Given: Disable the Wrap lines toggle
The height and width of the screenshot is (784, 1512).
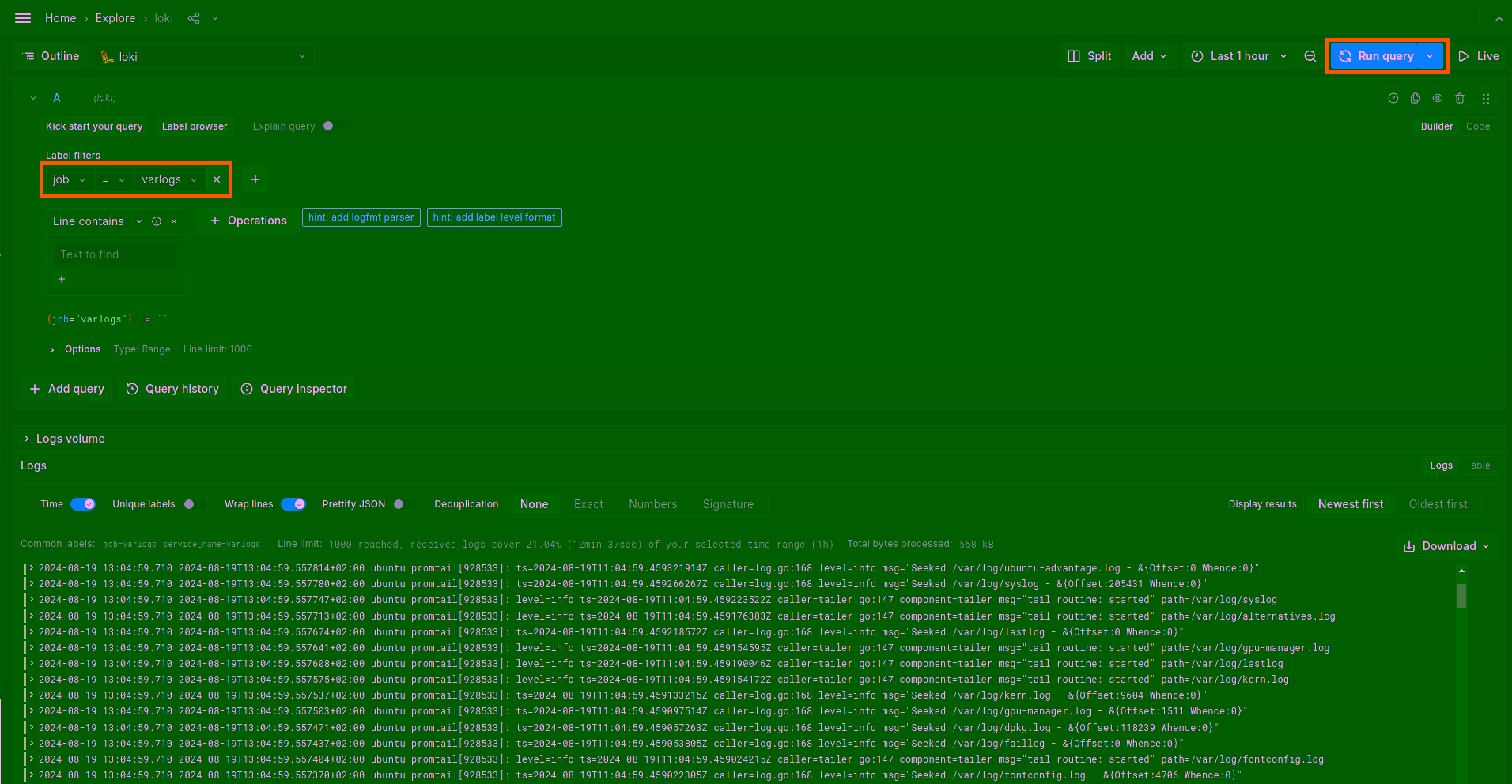Looking at the screenshot, I should click(x=293, y=504).
